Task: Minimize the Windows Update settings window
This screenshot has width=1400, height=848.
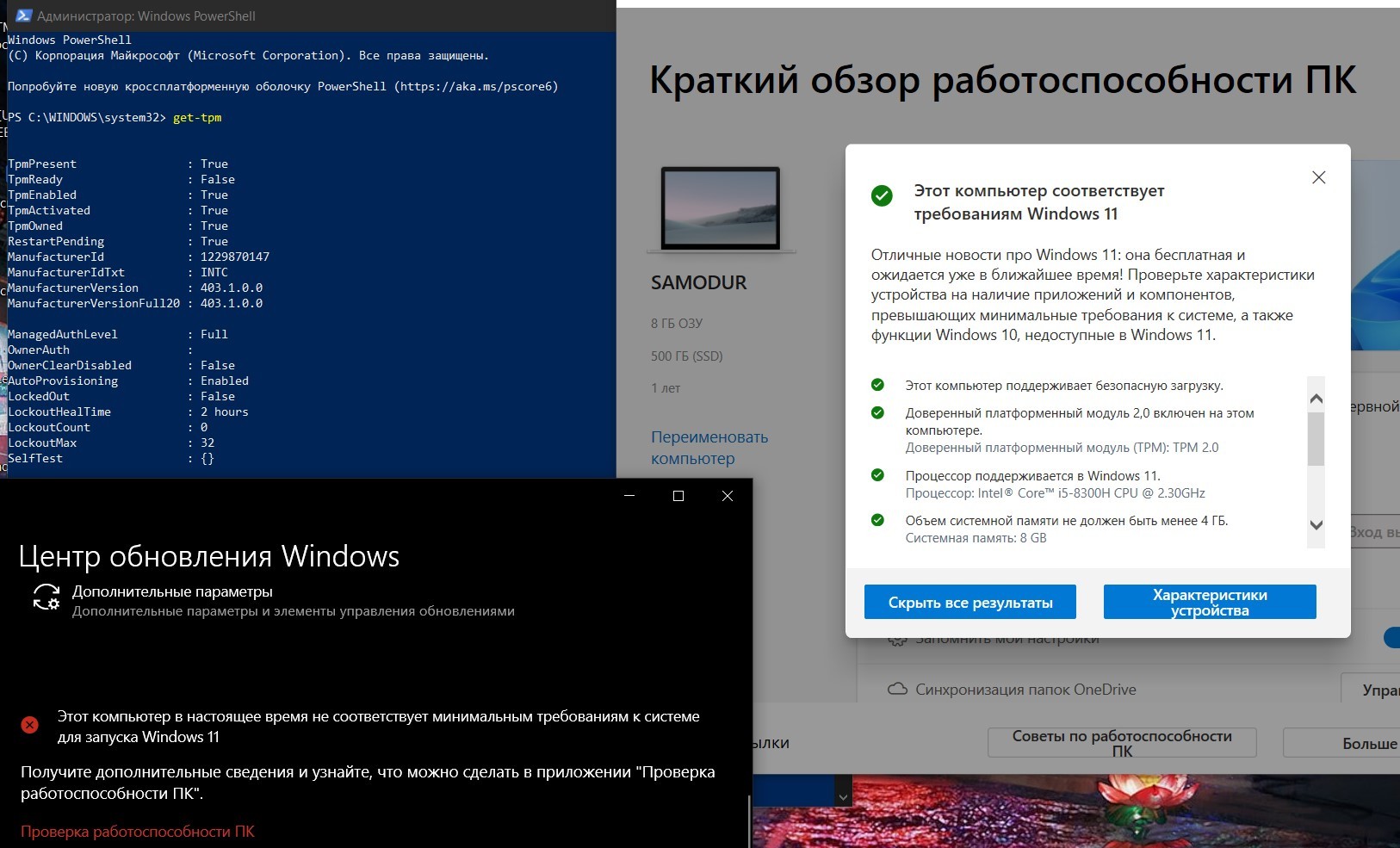Action: pos(629,496)
